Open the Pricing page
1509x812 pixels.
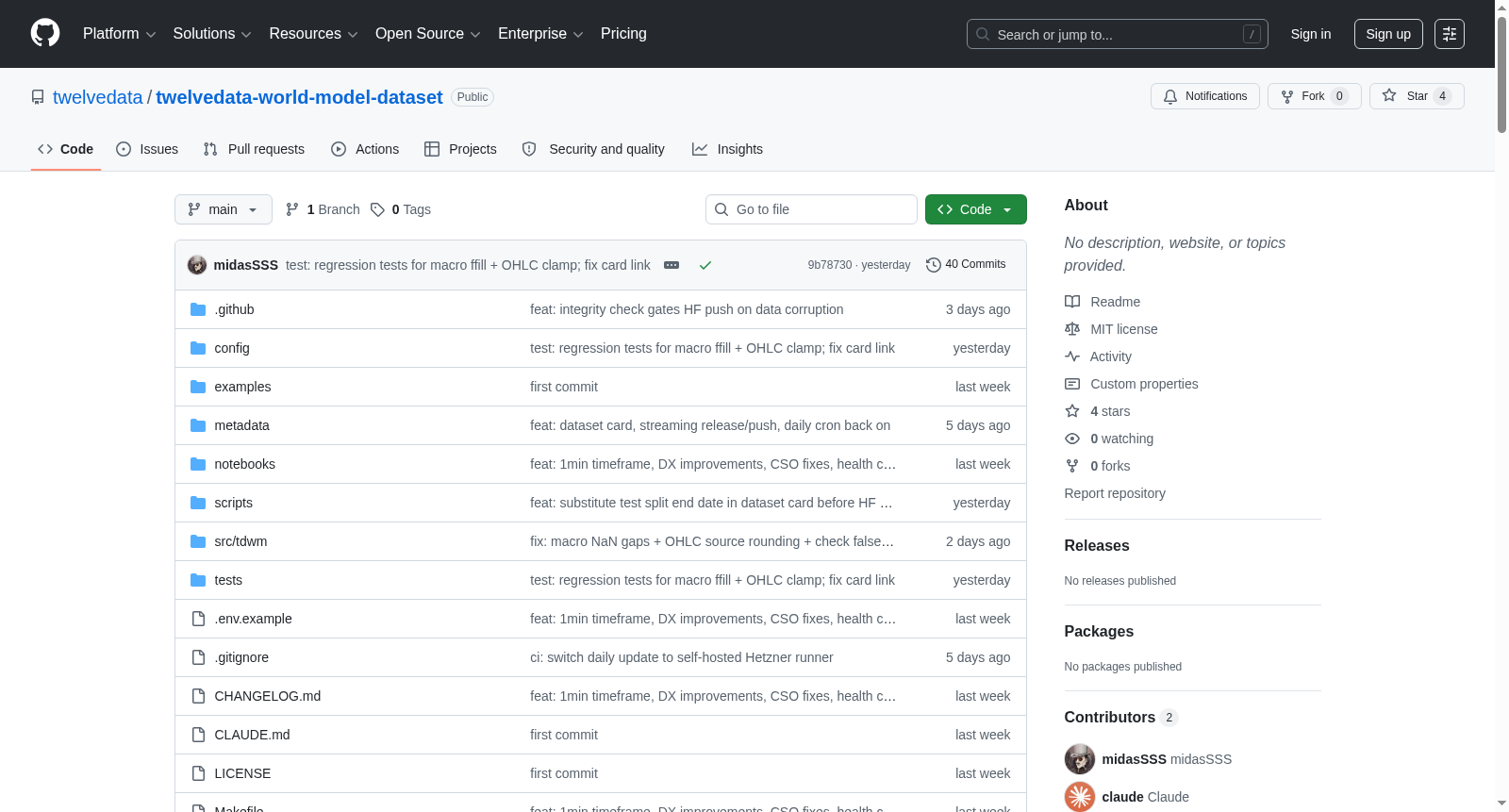click(x=623, y=34)
